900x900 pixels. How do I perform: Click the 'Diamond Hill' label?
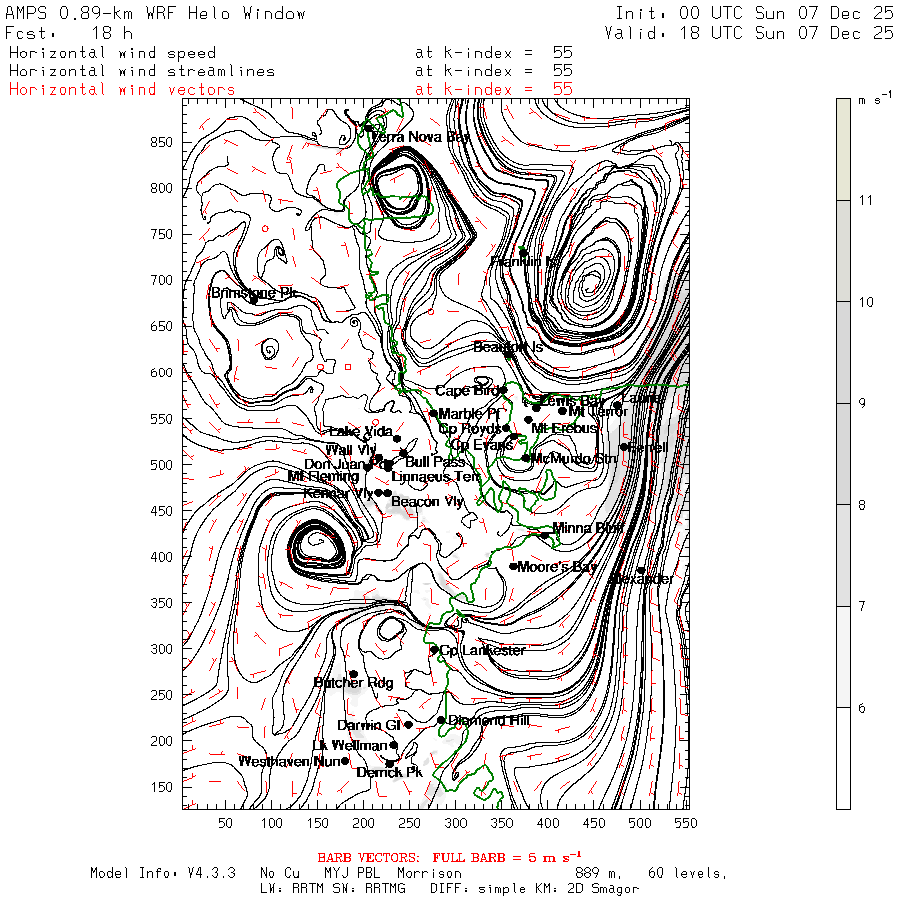488,720
